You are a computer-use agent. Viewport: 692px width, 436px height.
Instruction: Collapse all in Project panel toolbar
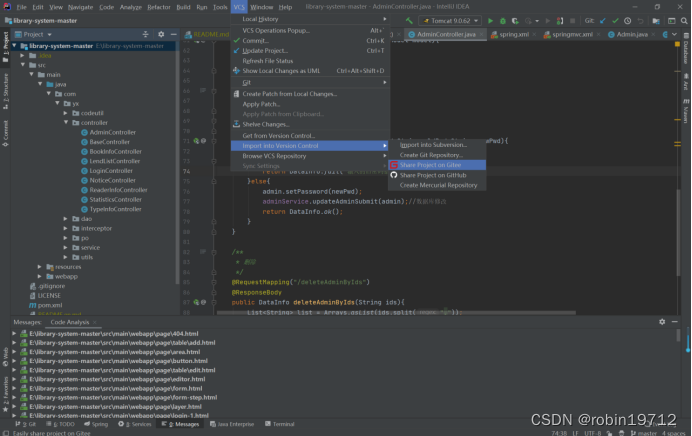point(145,34)
